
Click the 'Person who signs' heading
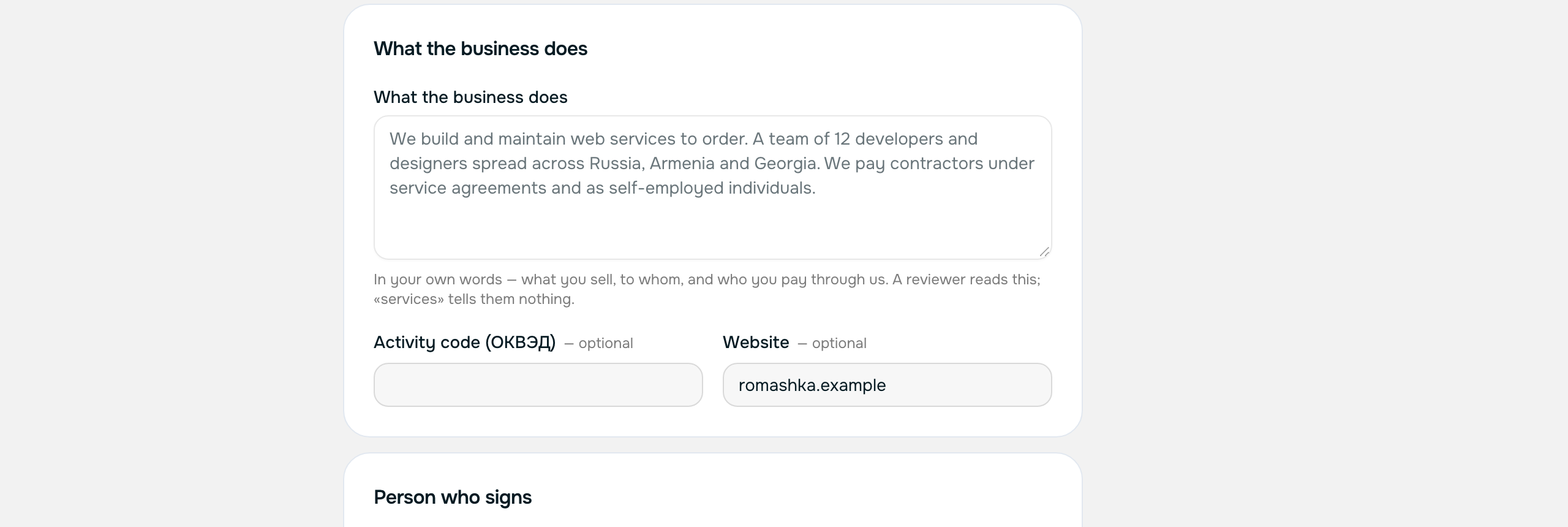click(x=453, y=497)
